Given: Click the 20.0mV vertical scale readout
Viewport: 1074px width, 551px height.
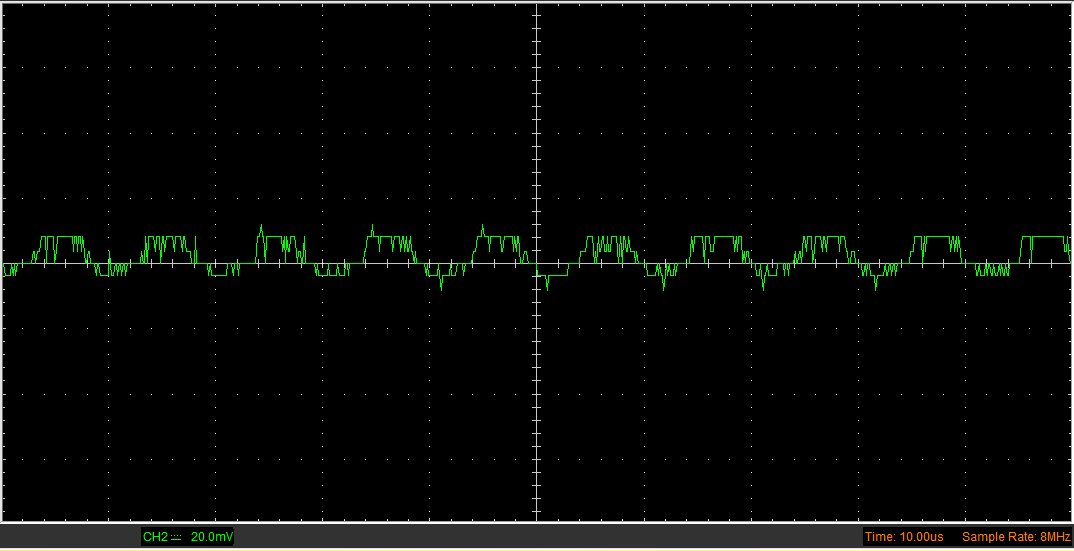Looking at the screenshot, I should pos(211,537).
